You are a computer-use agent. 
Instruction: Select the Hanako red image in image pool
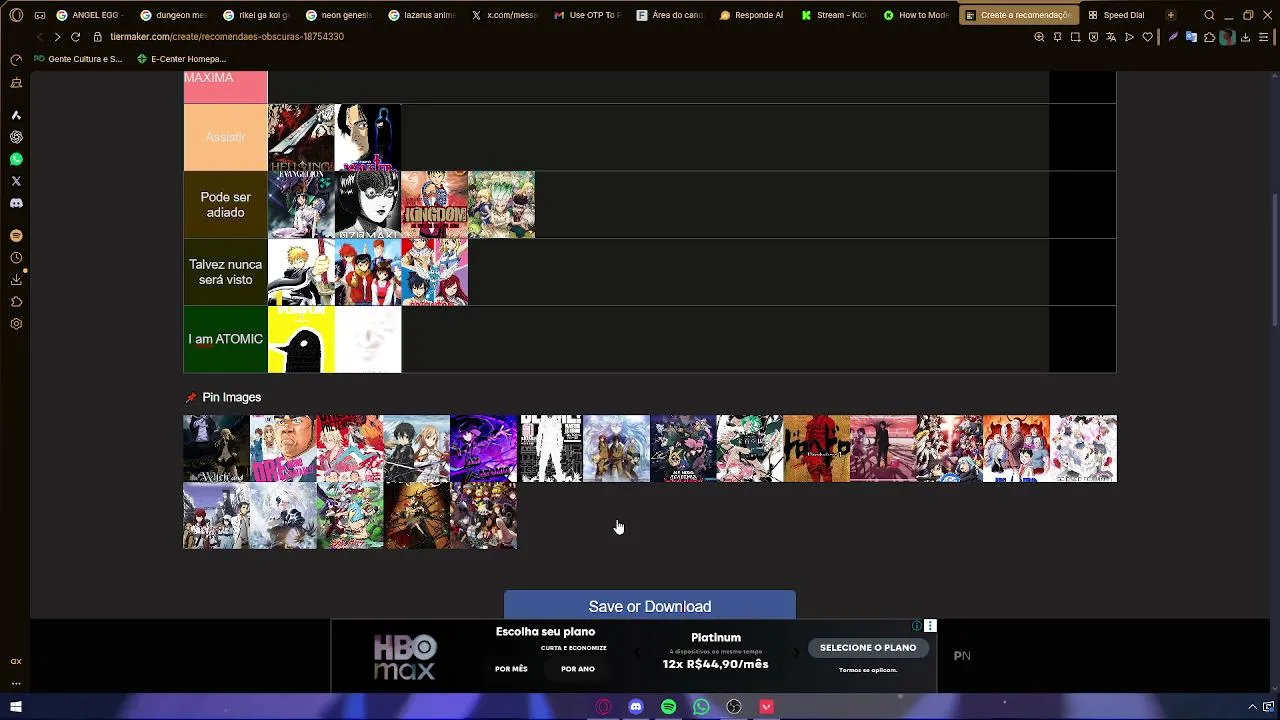coord(816,449)
